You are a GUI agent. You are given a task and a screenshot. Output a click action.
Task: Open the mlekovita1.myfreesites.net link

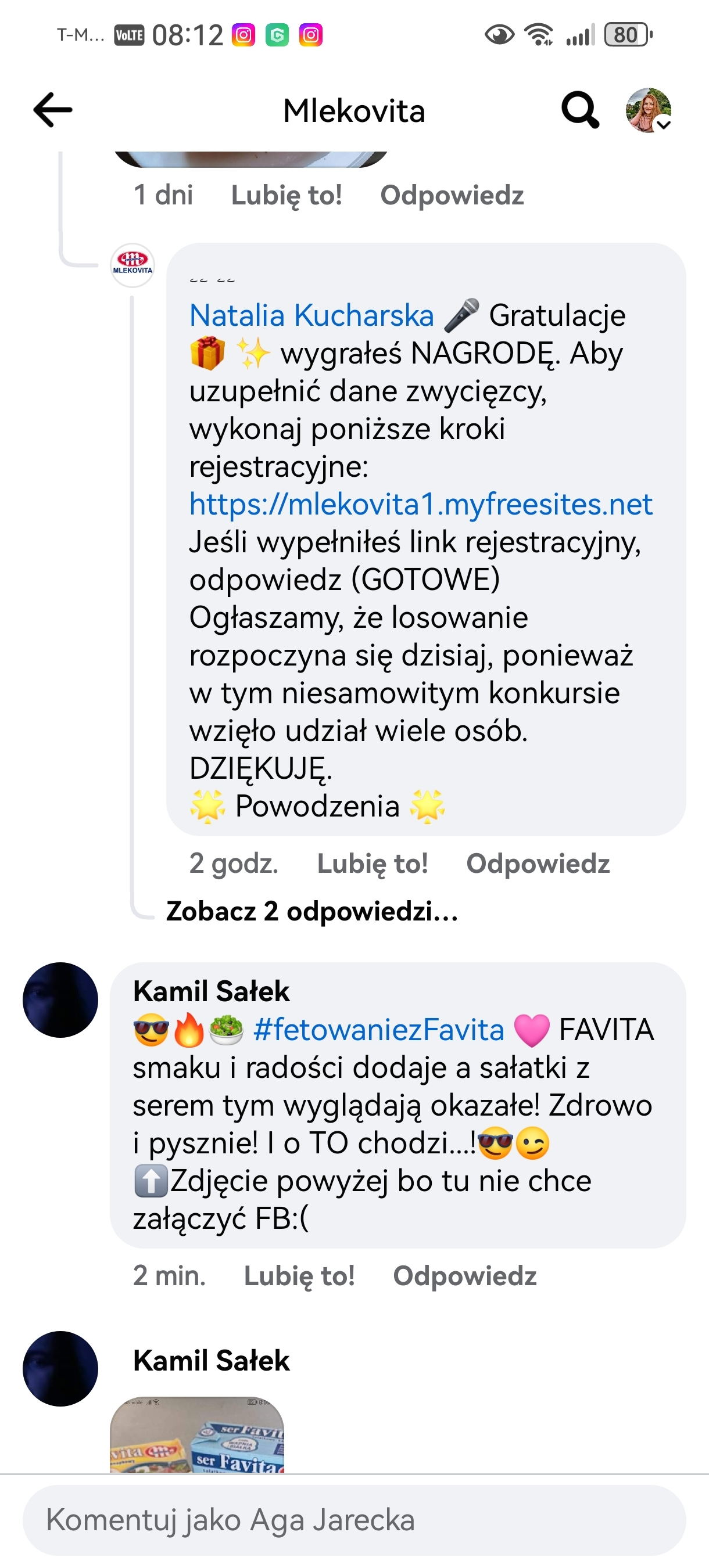421,504
